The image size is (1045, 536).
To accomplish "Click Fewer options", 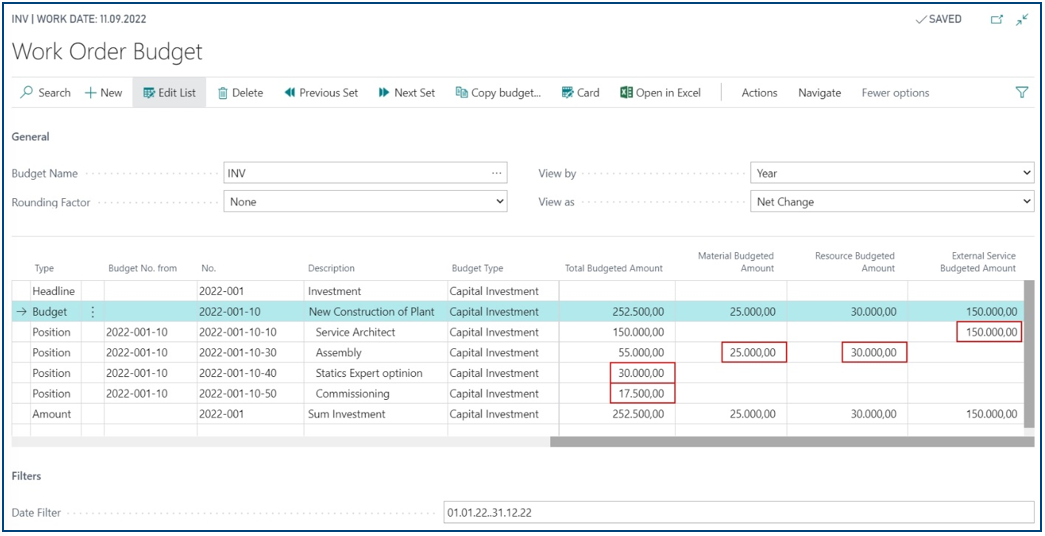I will pos(895,93).
